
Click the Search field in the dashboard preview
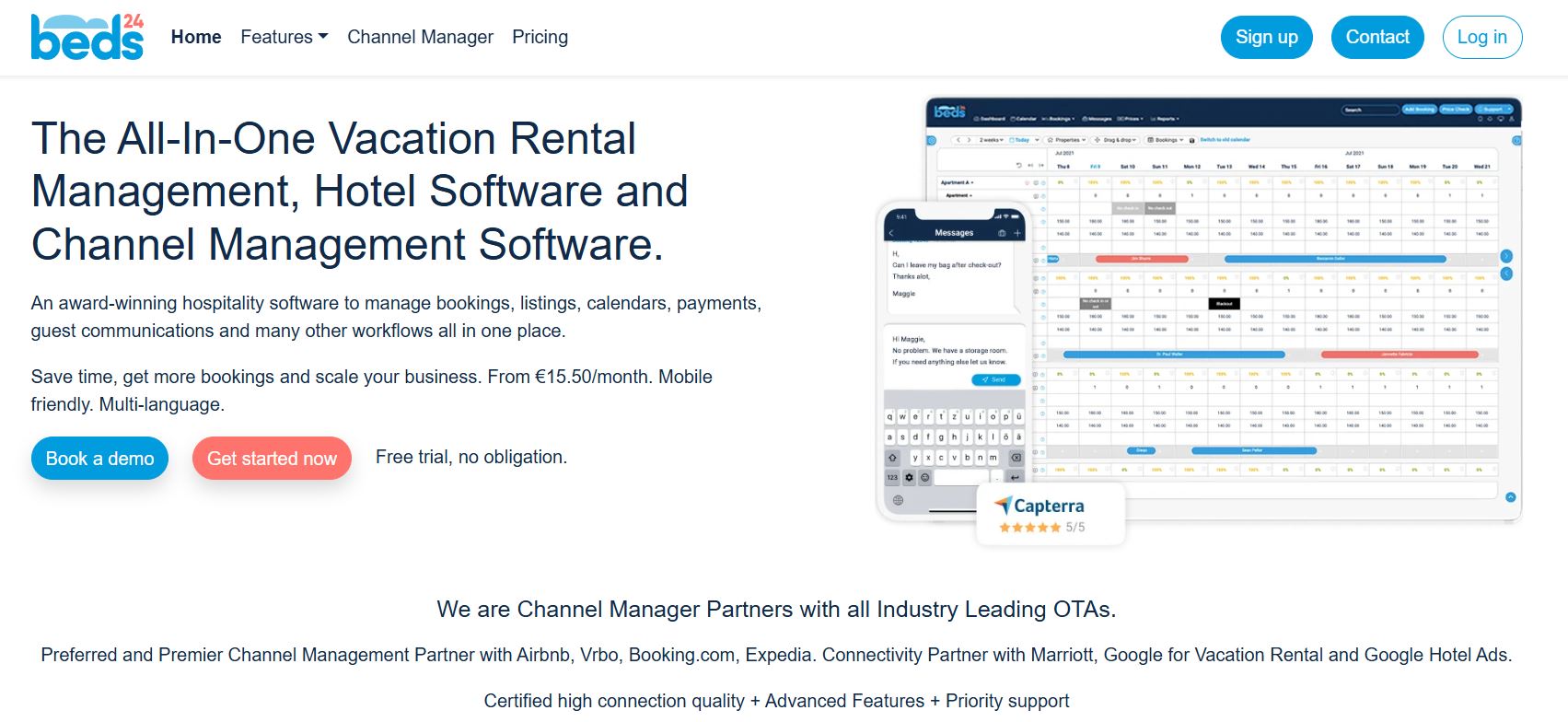pos(1367,110)
